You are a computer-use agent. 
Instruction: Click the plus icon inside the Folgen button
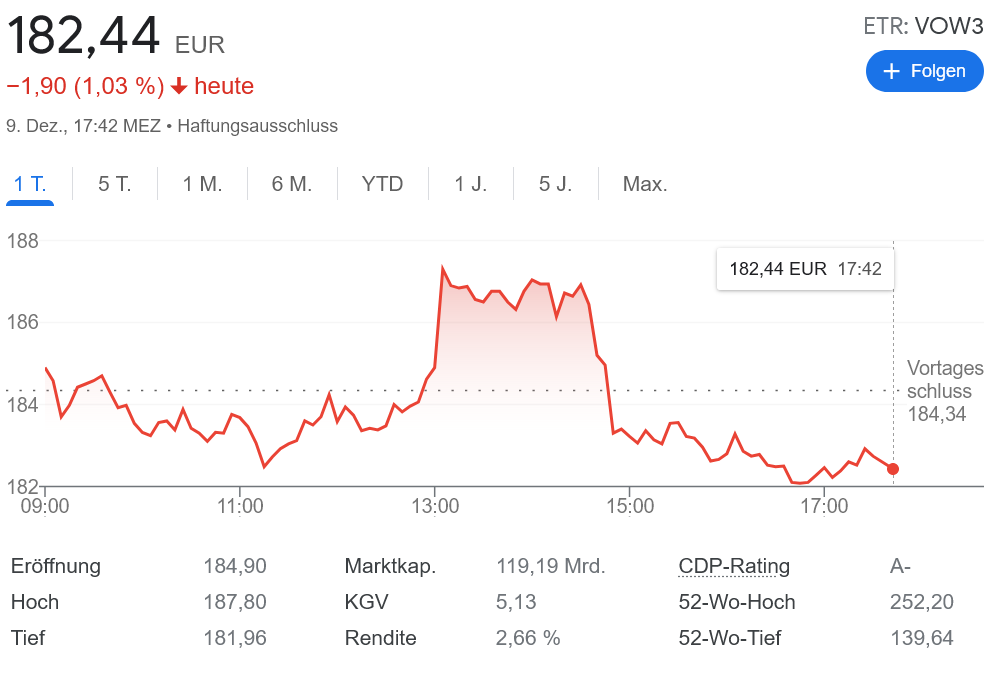click(x=891, y=71)
